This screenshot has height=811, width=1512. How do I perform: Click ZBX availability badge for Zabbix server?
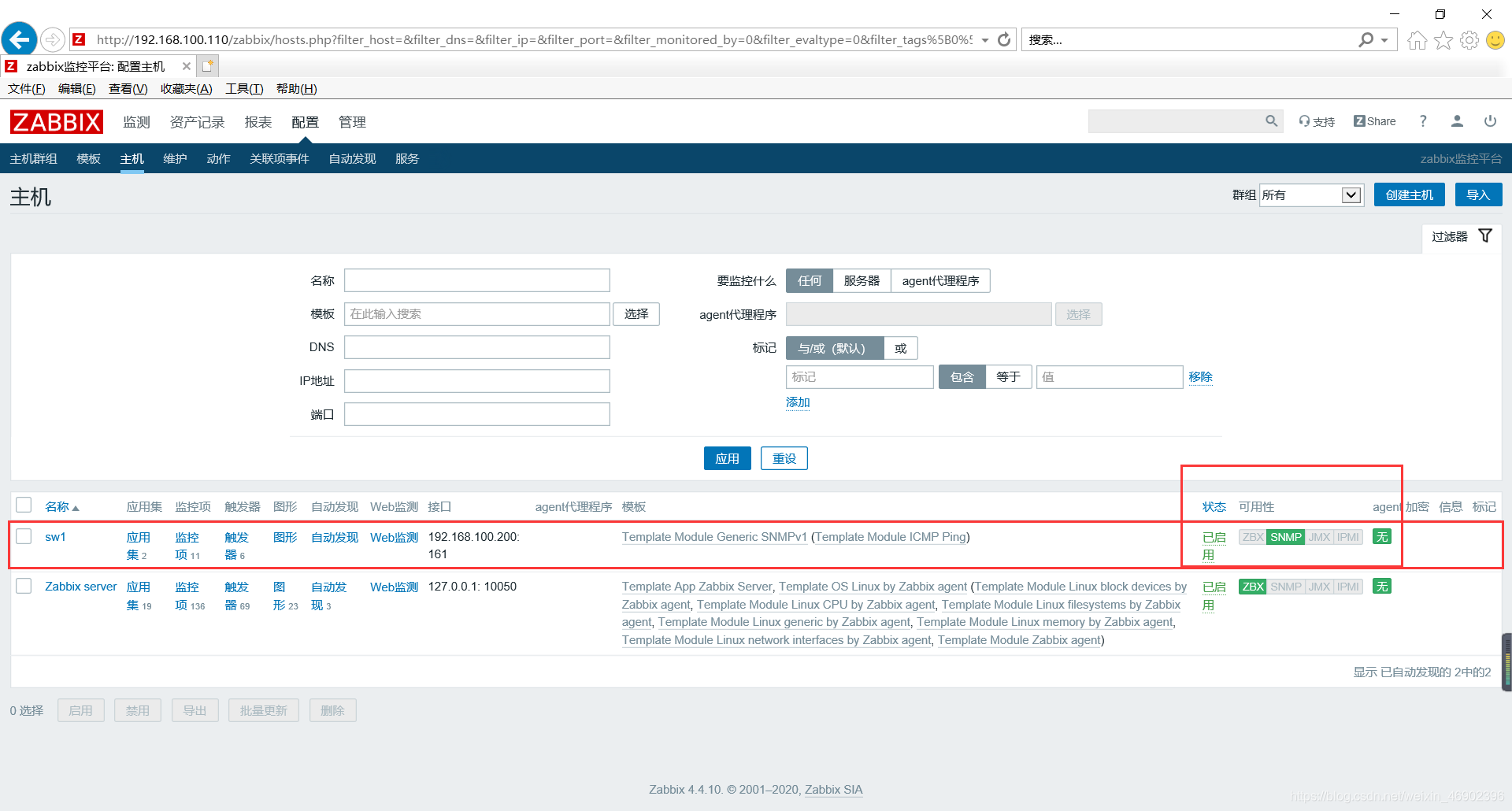[1252, 587]
